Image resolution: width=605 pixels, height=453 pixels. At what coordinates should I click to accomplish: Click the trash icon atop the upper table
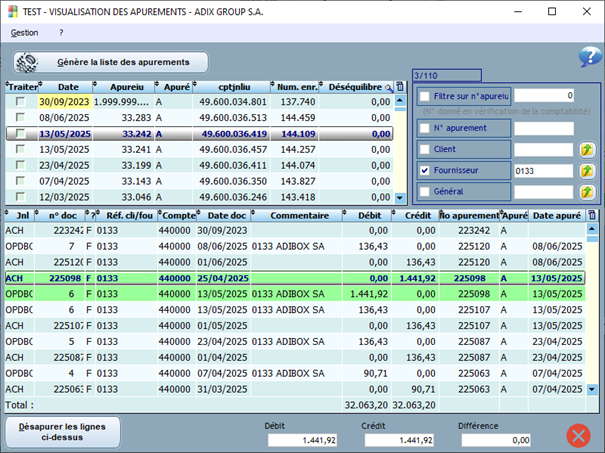point(400,87)
